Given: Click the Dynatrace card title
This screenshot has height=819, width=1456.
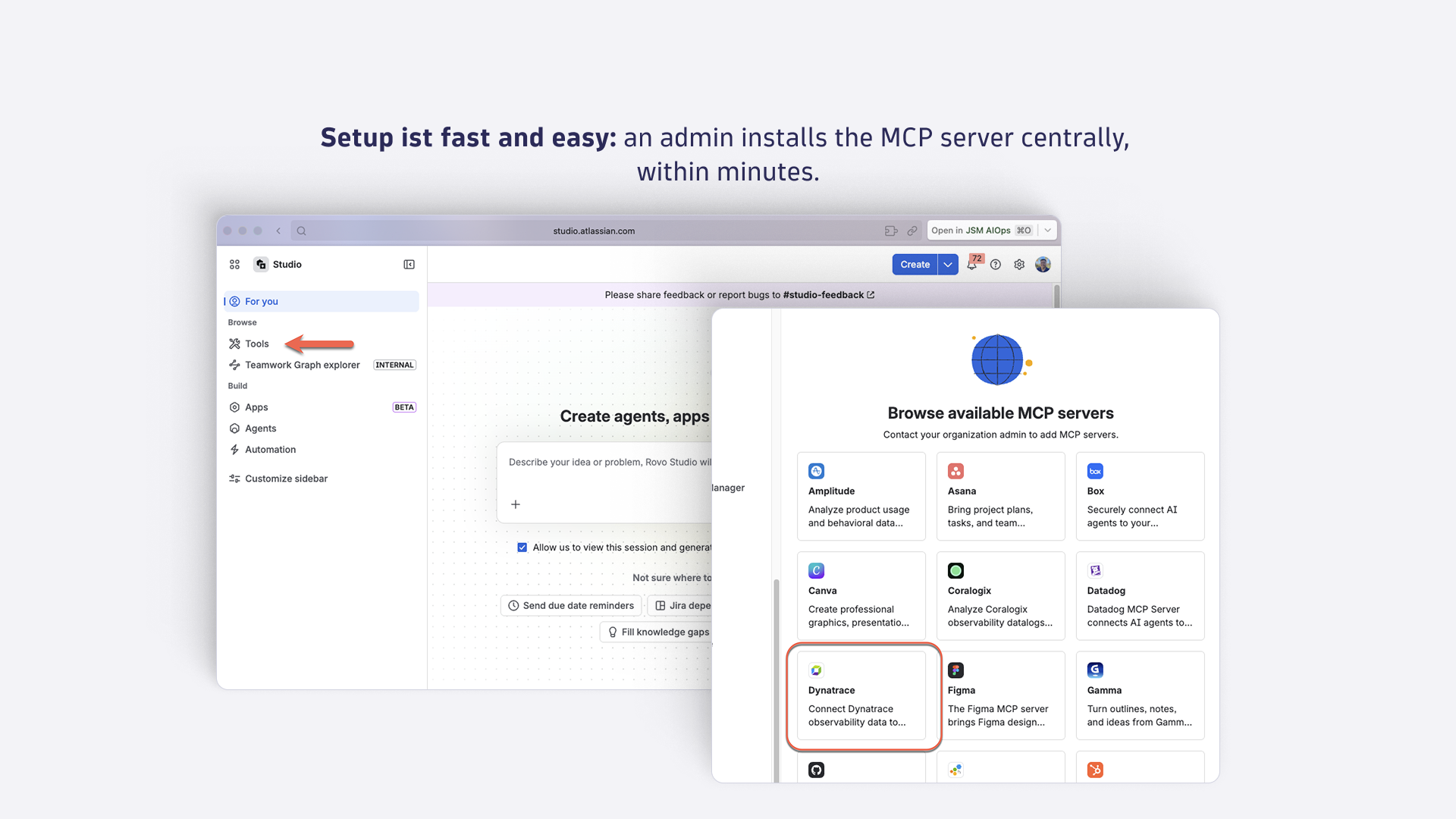Looking at the screenshot, I should click(x=832, y=691).
